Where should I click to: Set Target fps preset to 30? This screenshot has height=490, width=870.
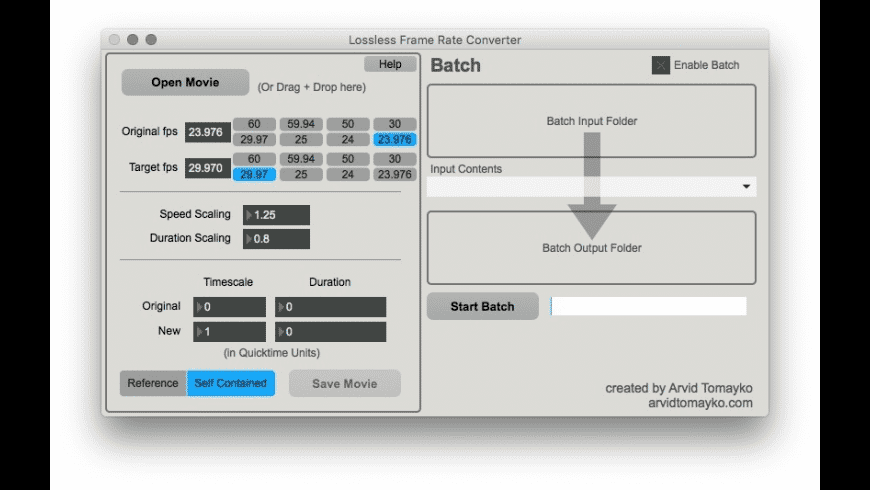pyautogui.click(x=394, y=159)
